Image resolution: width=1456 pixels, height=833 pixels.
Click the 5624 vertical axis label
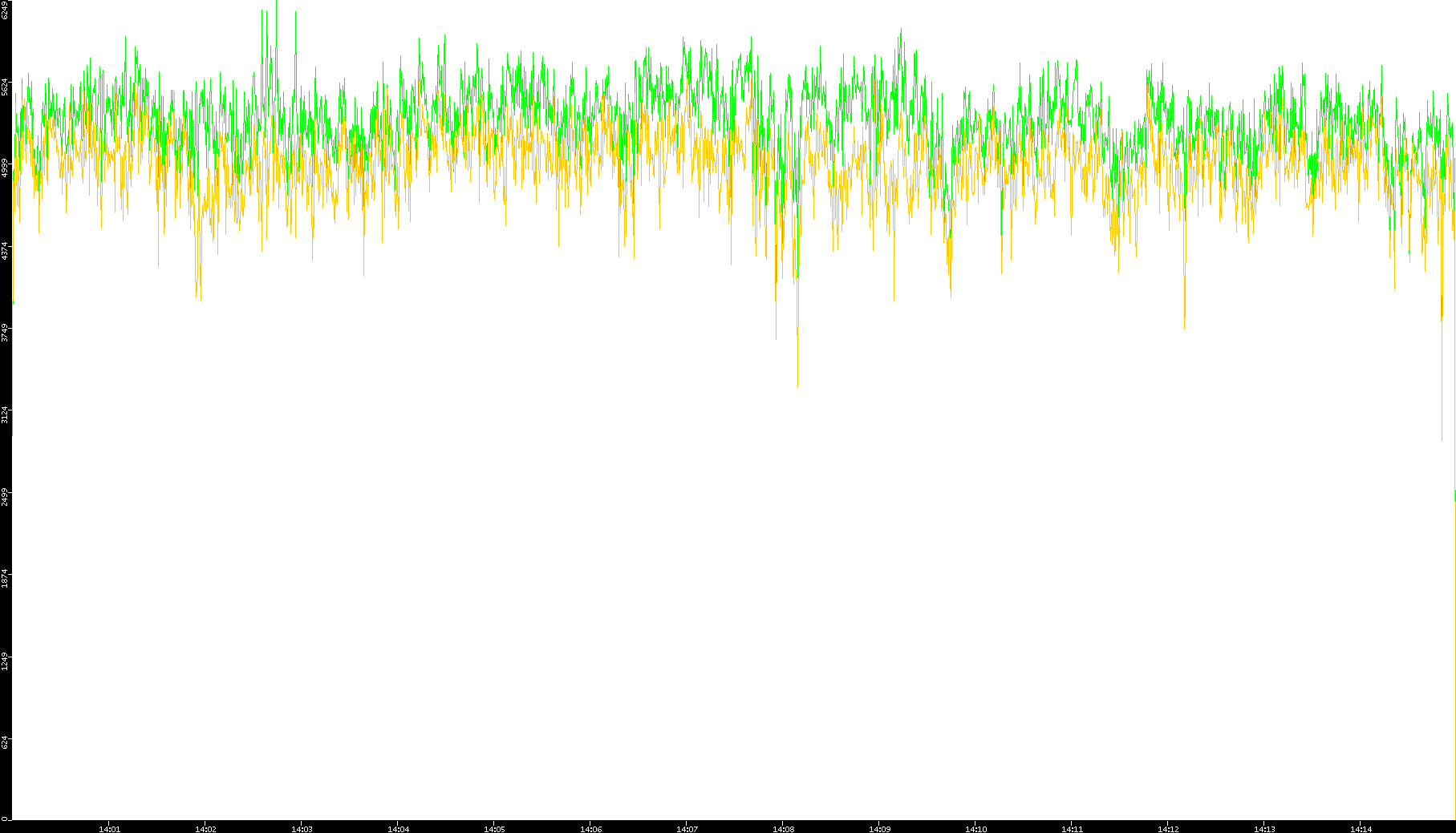(6, 87)
